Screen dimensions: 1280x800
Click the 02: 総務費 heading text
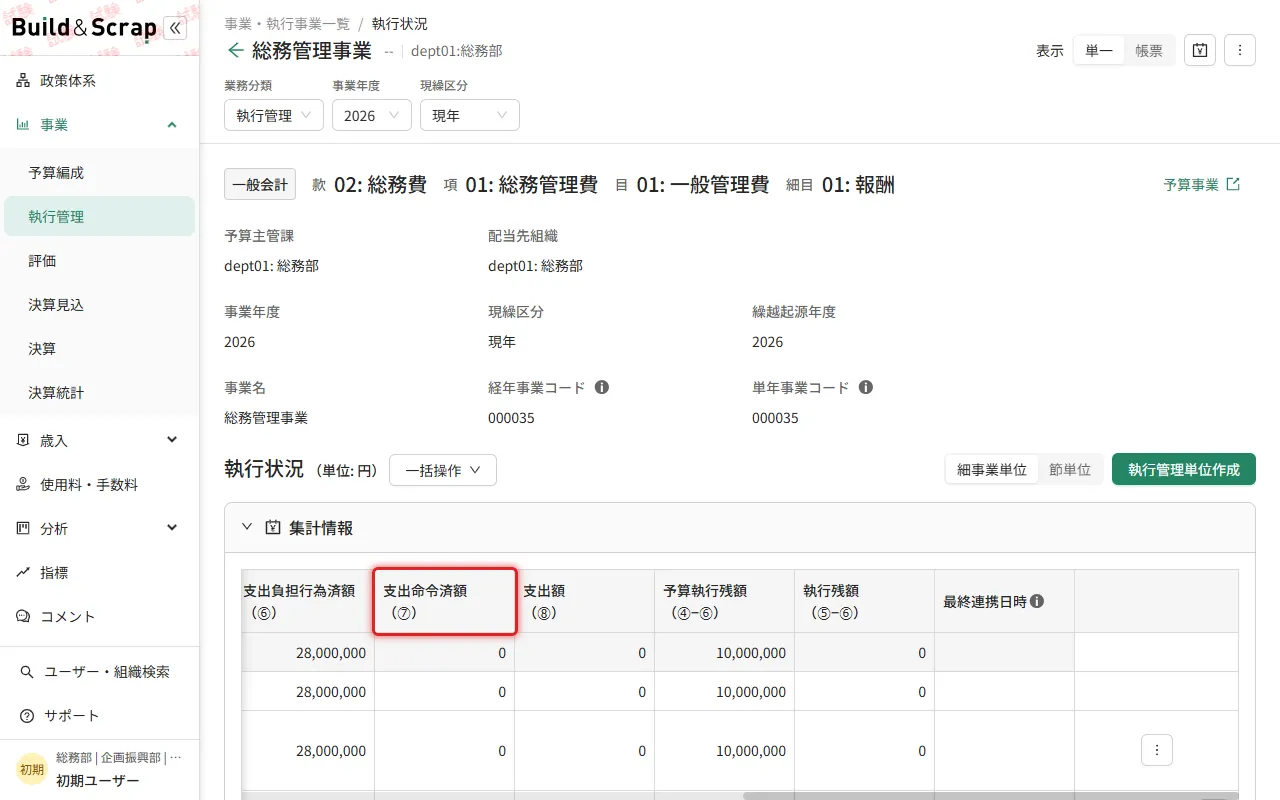click(380, 184)
